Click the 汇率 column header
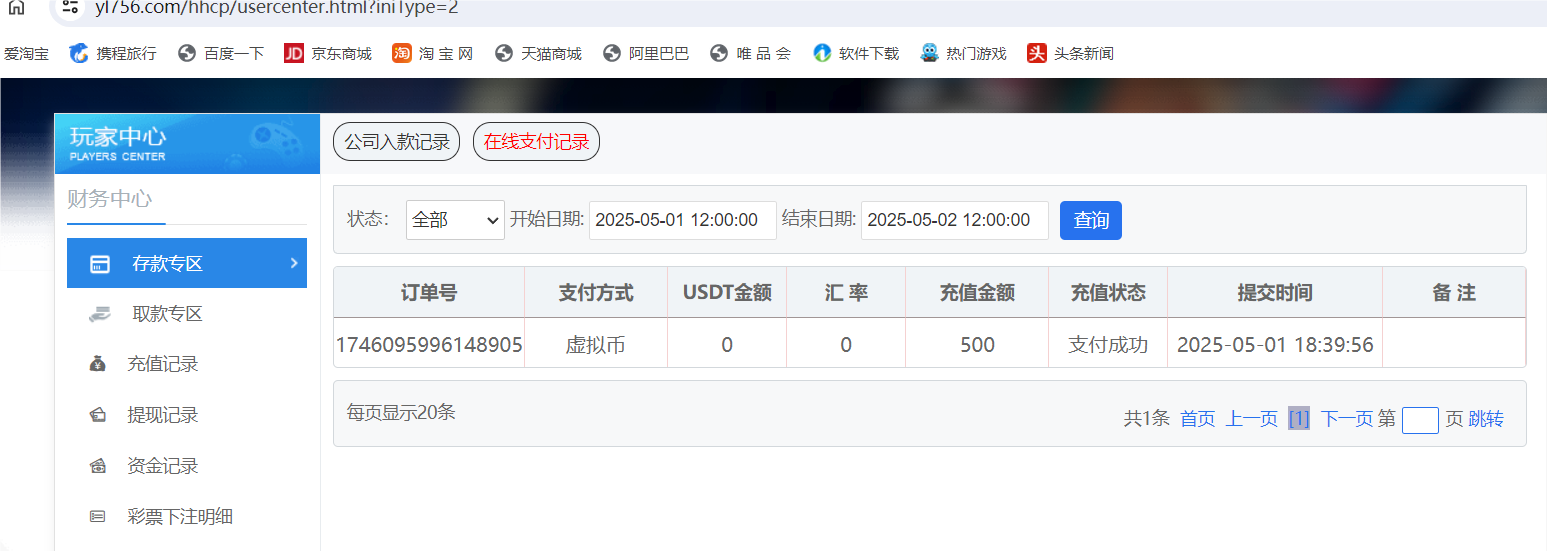Screen dimensions: 1547x551 point(846,293)
